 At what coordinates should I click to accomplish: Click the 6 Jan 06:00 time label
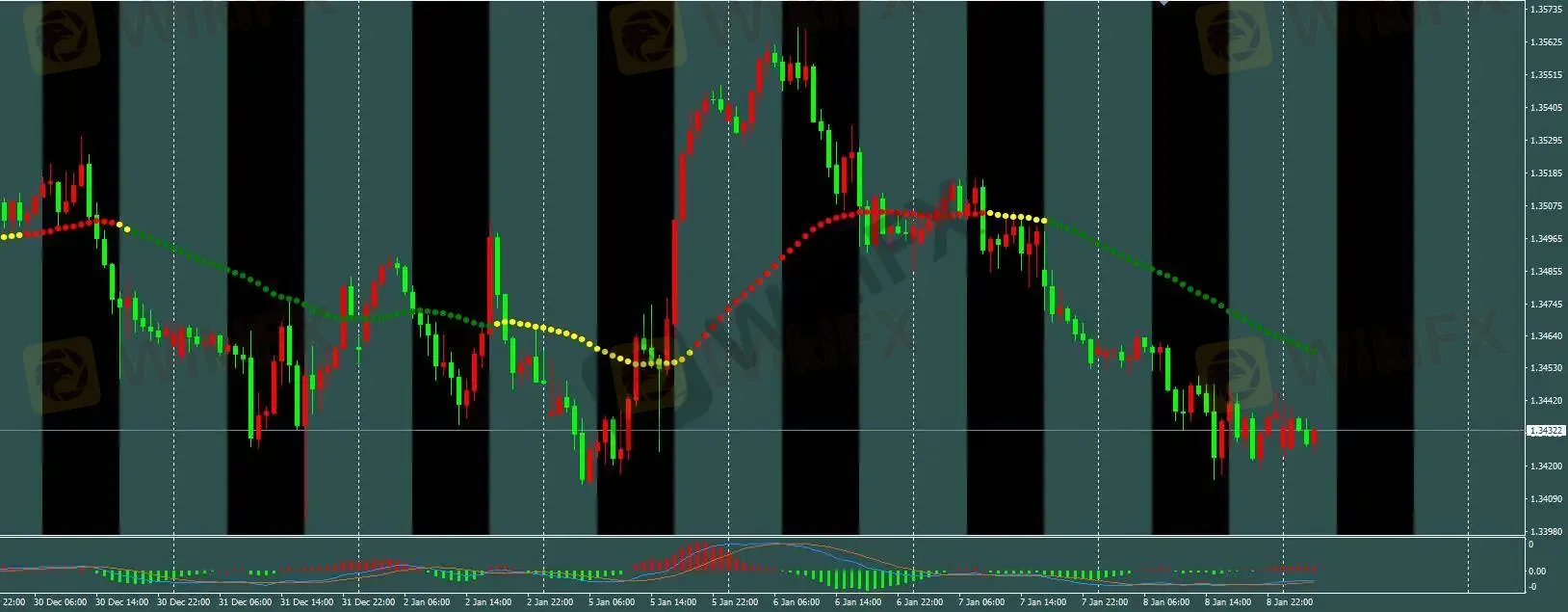[x=797, y=602]
